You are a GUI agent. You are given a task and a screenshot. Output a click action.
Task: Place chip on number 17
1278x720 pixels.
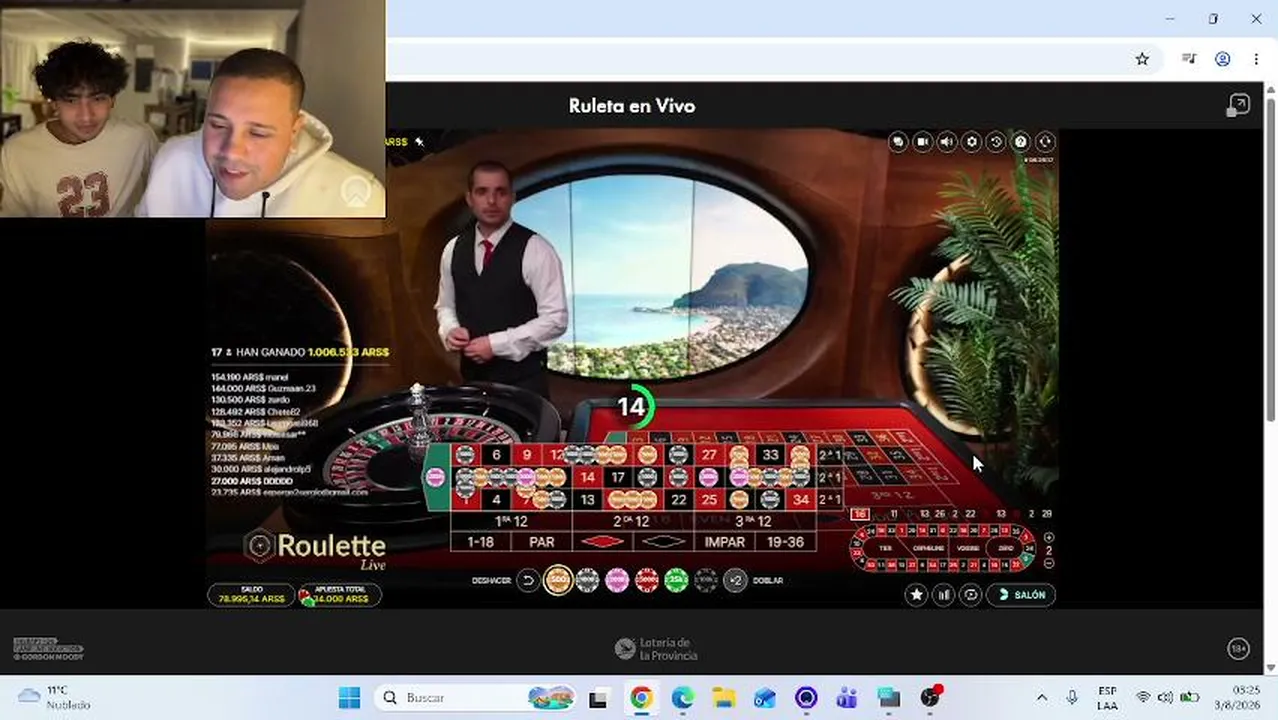(x=618, y=478)
